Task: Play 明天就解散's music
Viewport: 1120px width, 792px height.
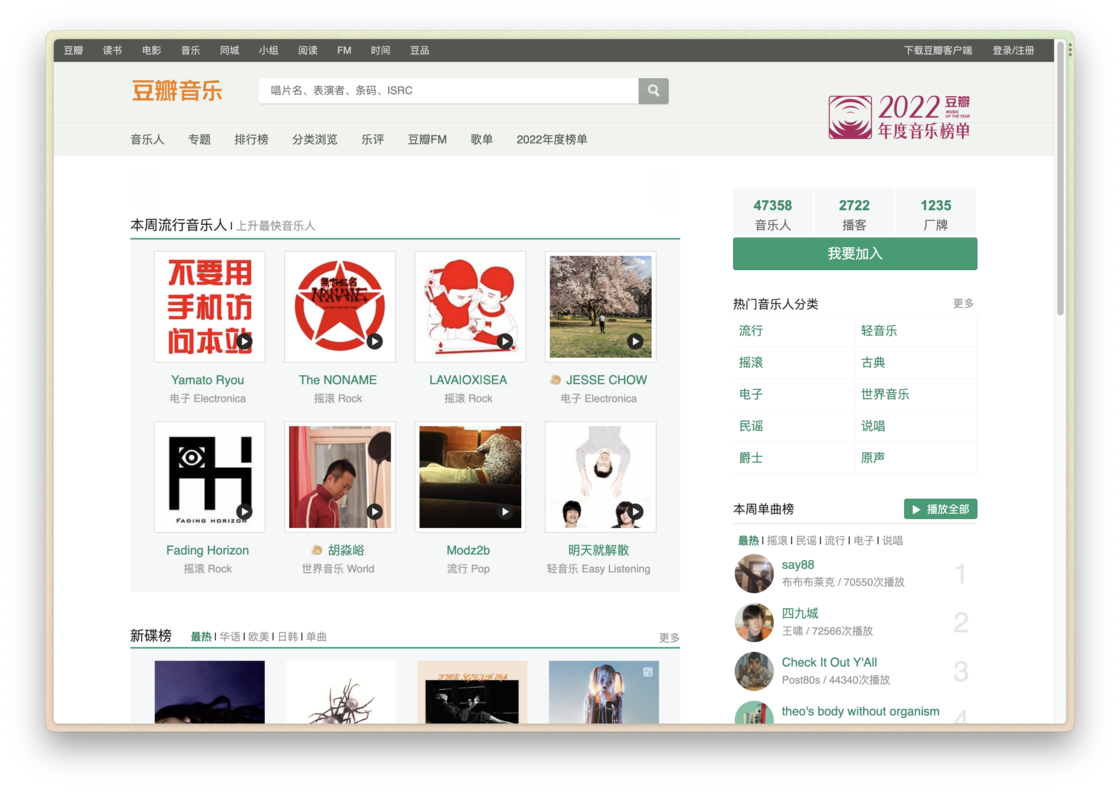Action: pyautogui.click(x=635, y=511)
